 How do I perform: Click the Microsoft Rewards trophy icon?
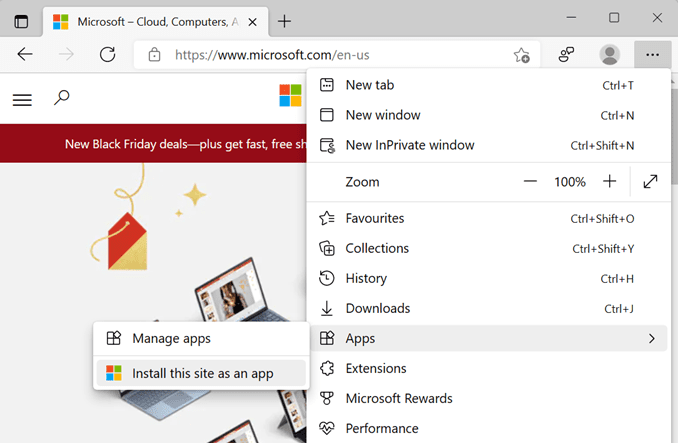point(326,398)
